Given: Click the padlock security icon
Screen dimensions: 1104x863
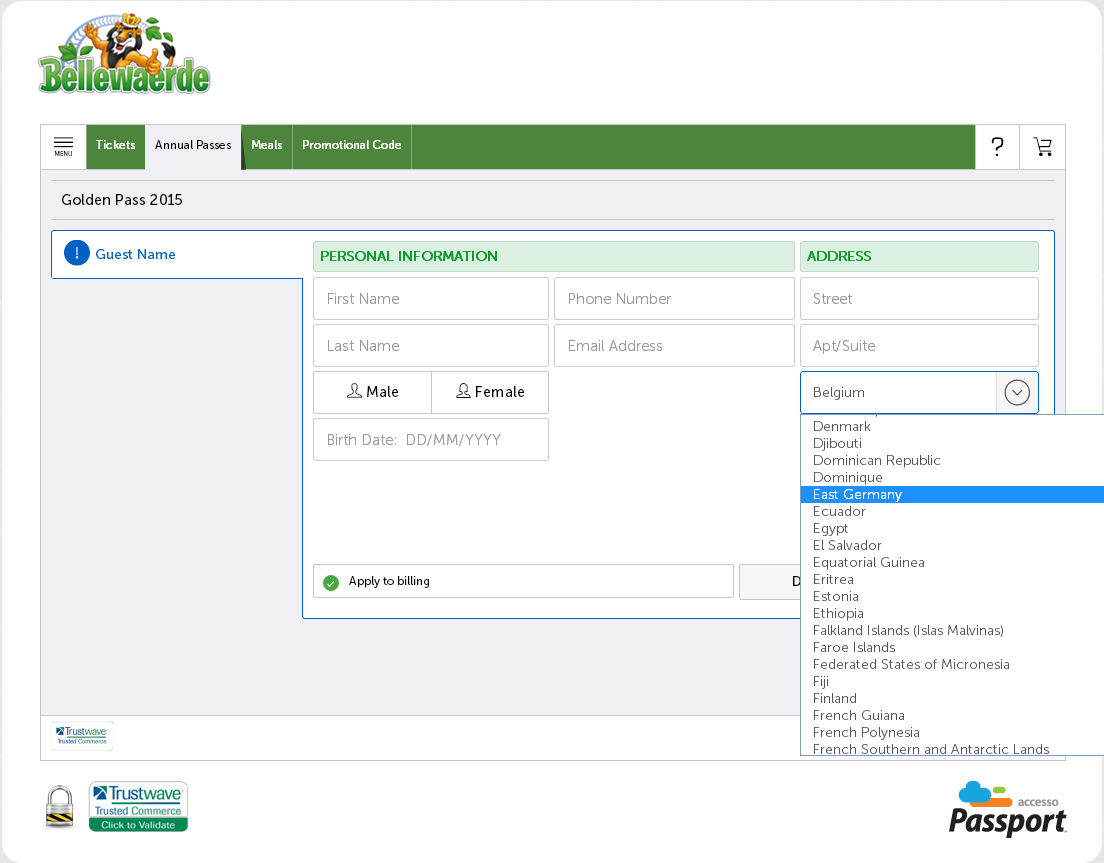Looking at the screenshot, I should coord(61,806).
